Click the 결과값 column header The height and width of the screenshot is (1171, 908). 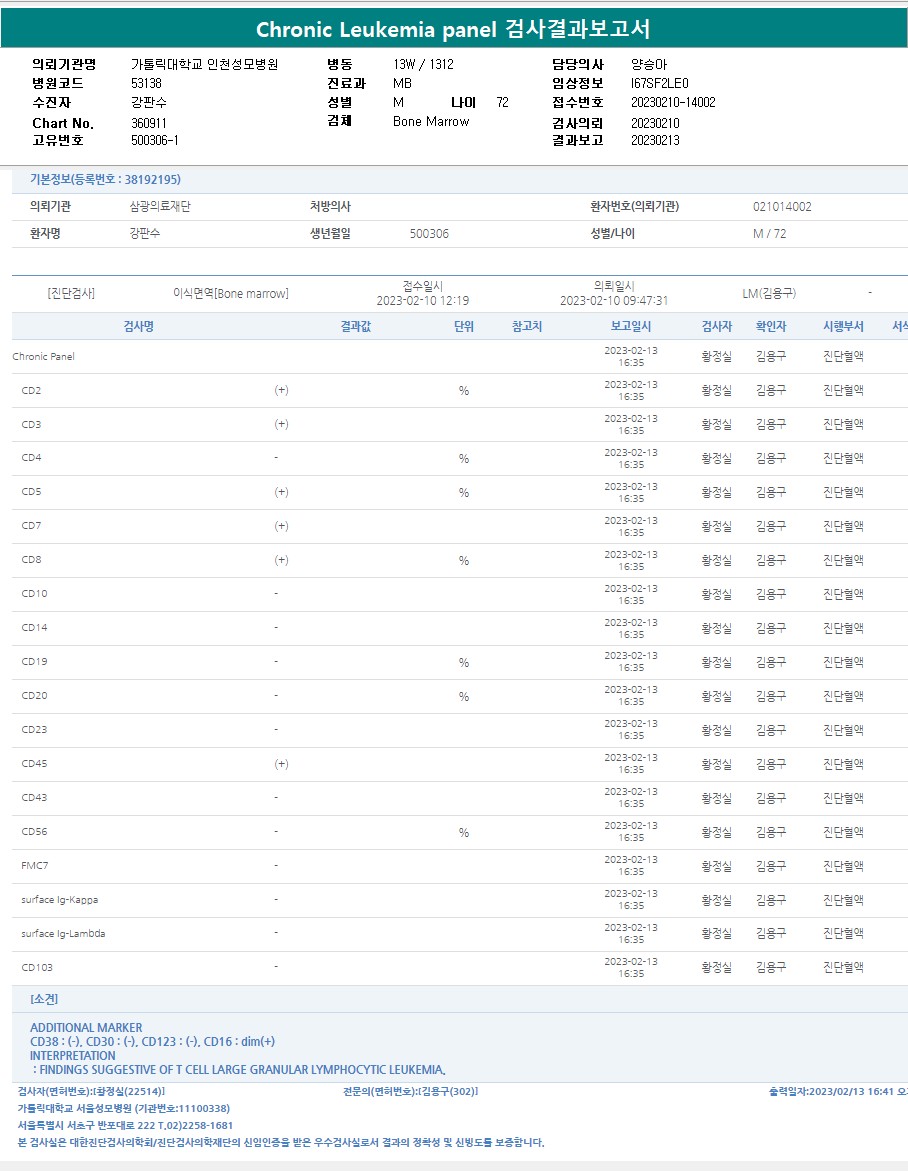tap(355, 326)
